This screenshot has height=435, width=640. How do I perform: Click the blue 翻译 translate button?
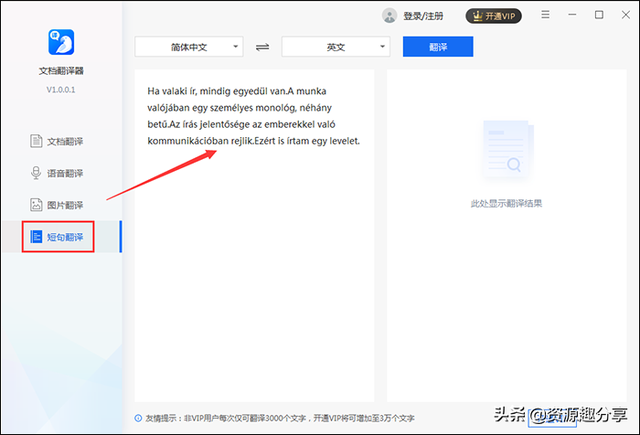click(438, 47)
